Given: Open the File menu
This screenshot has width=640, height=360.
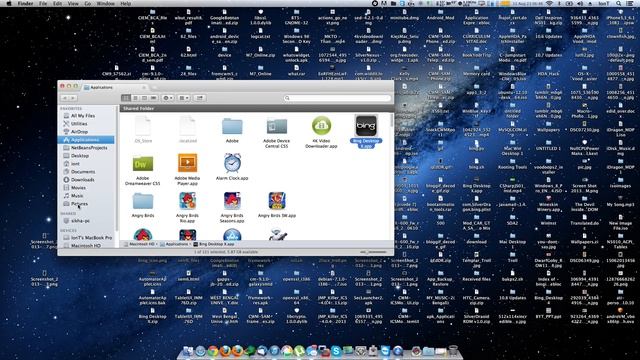Looking at the screenshot, I should pyautogui.click(x=43, y=3).
